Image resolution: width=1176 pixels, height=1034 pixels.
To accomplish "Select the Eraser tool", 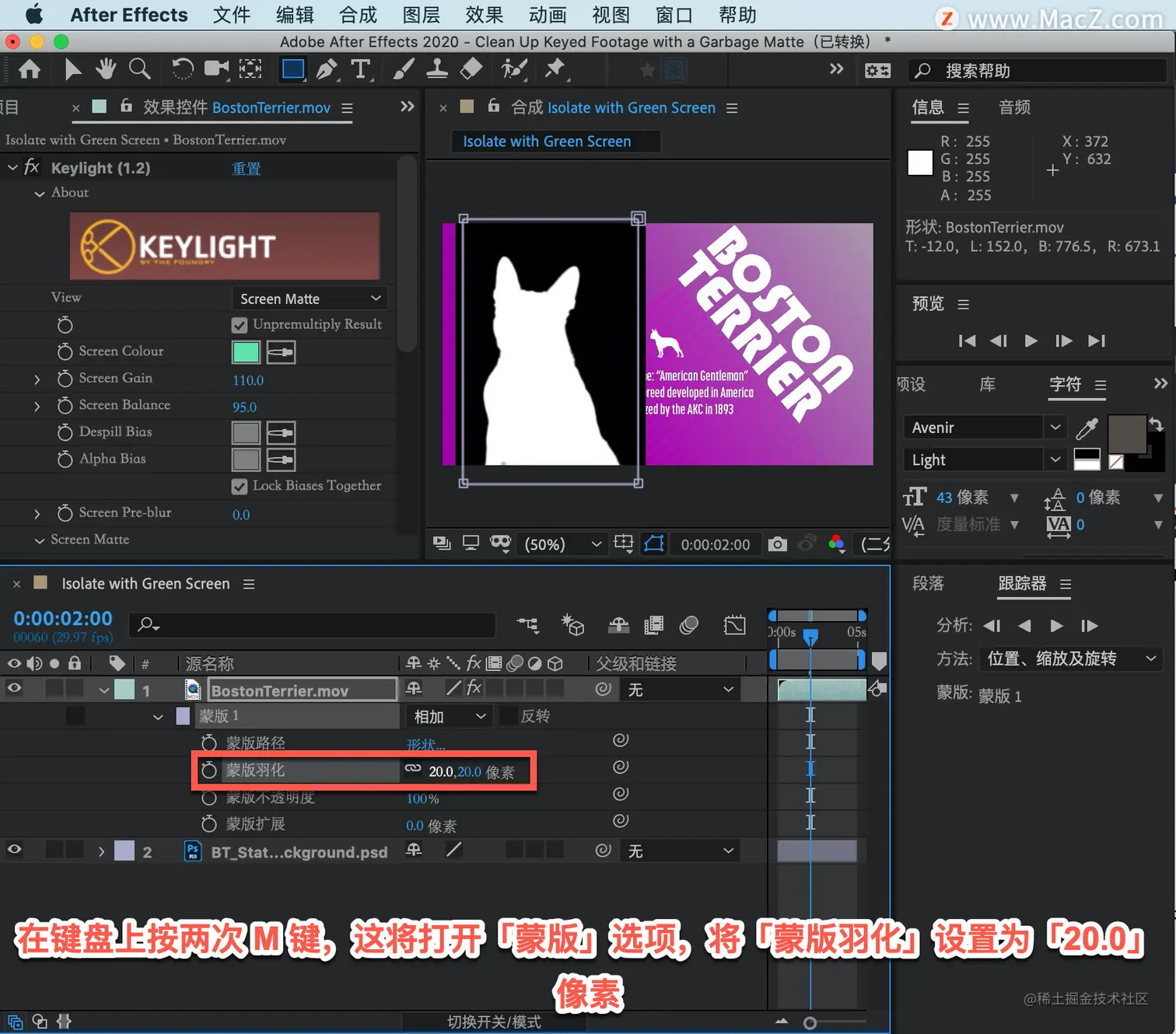I will (x=471, y=70).
